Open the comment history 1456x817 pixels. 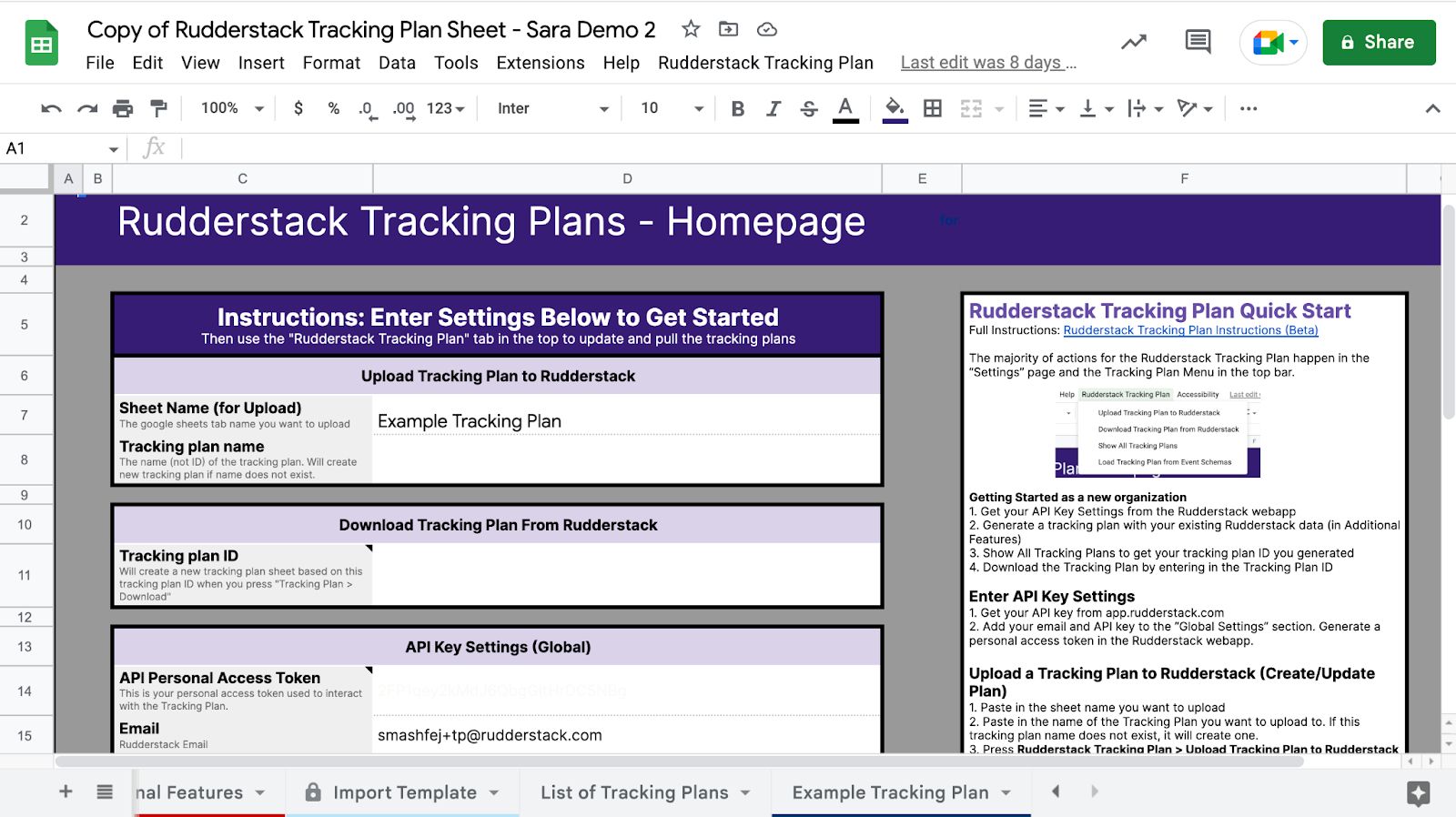(1198, 42)
